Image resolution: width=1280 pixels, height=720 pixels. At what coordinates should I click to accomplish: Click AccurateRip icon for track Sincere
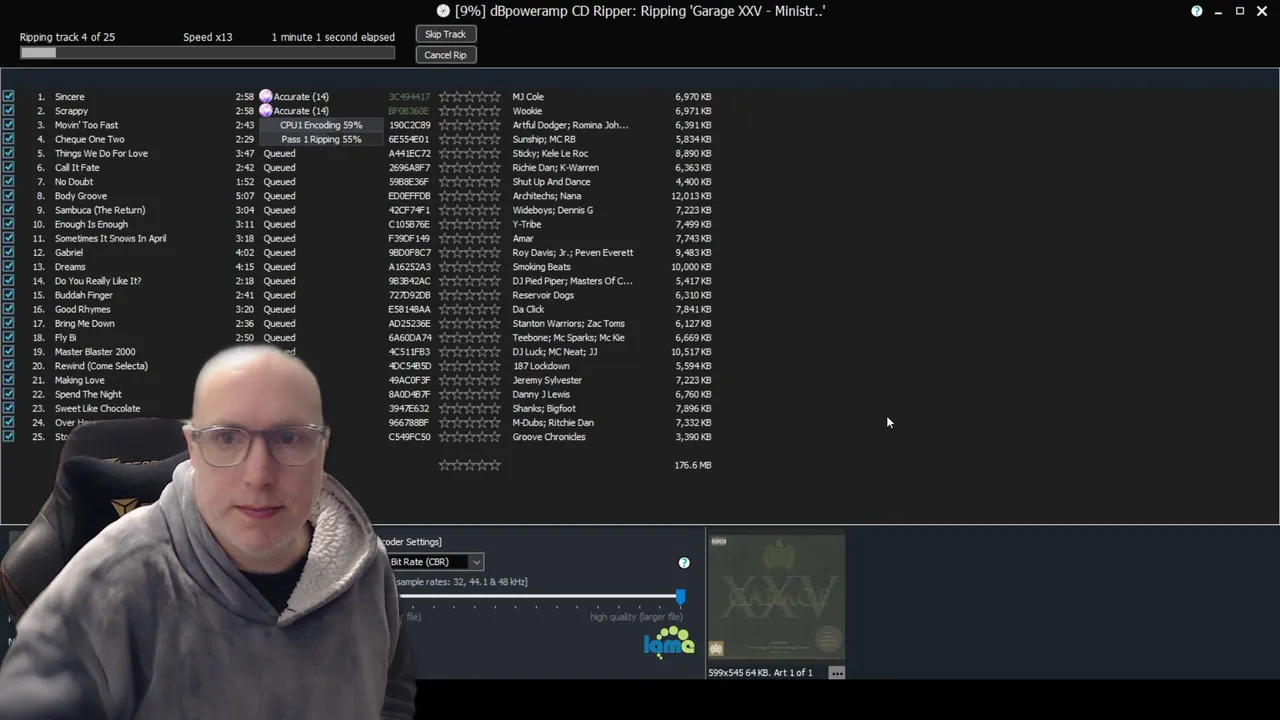tap(266, 97)
